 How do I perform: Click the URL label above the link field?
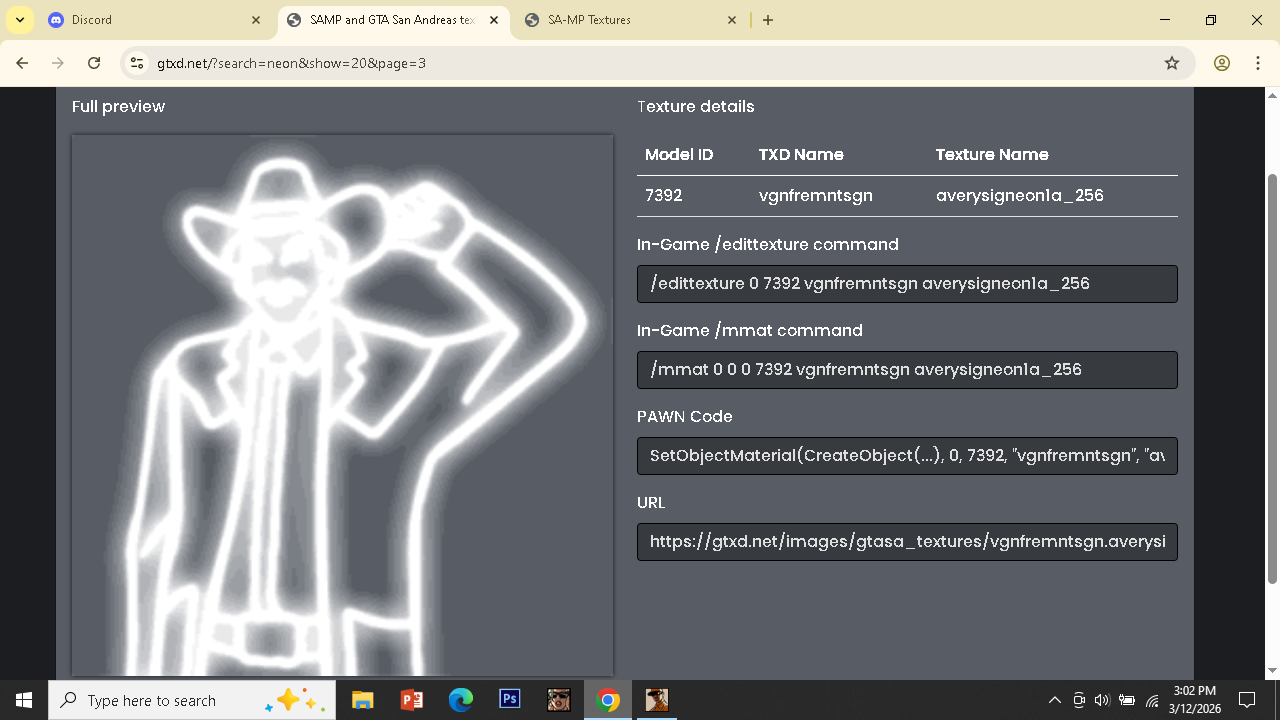click(651, 503)
